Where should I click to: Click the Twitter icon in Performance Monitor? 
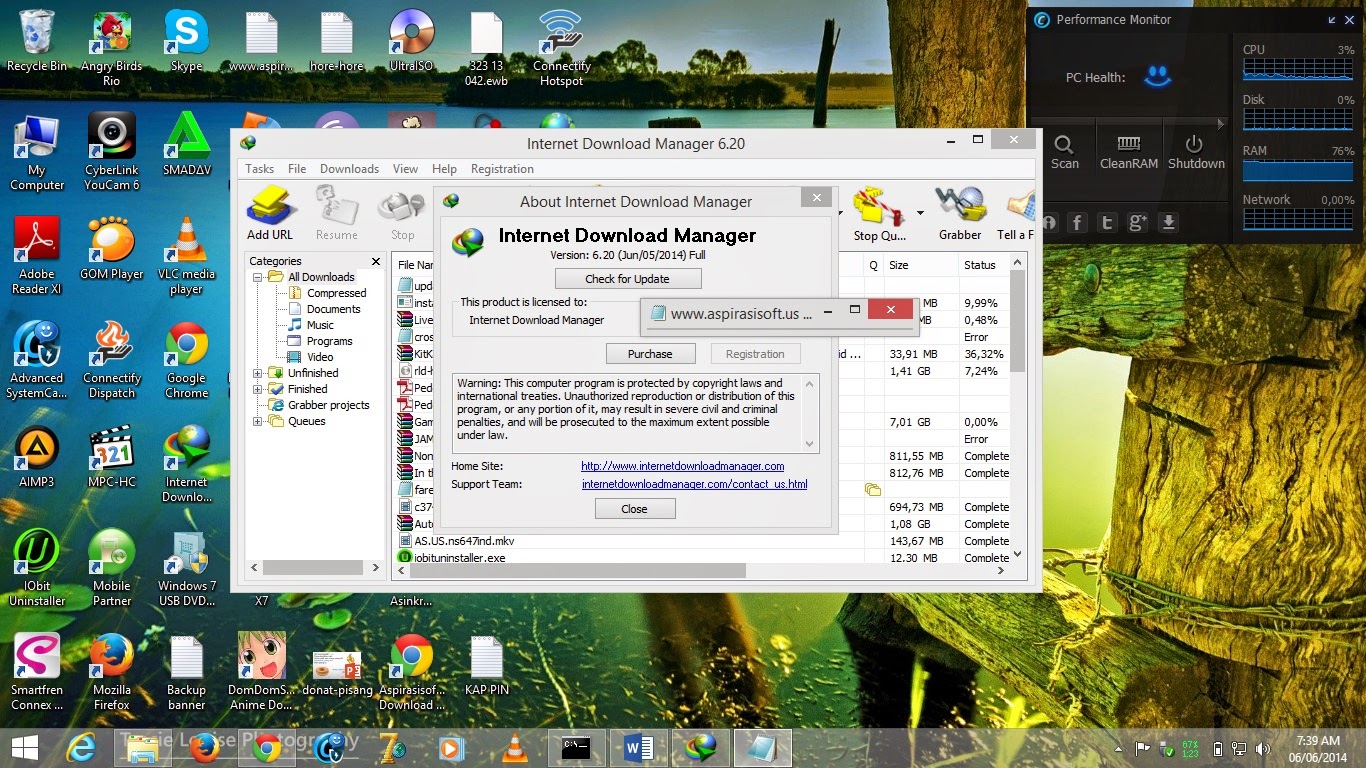(x=1107, y=223)
